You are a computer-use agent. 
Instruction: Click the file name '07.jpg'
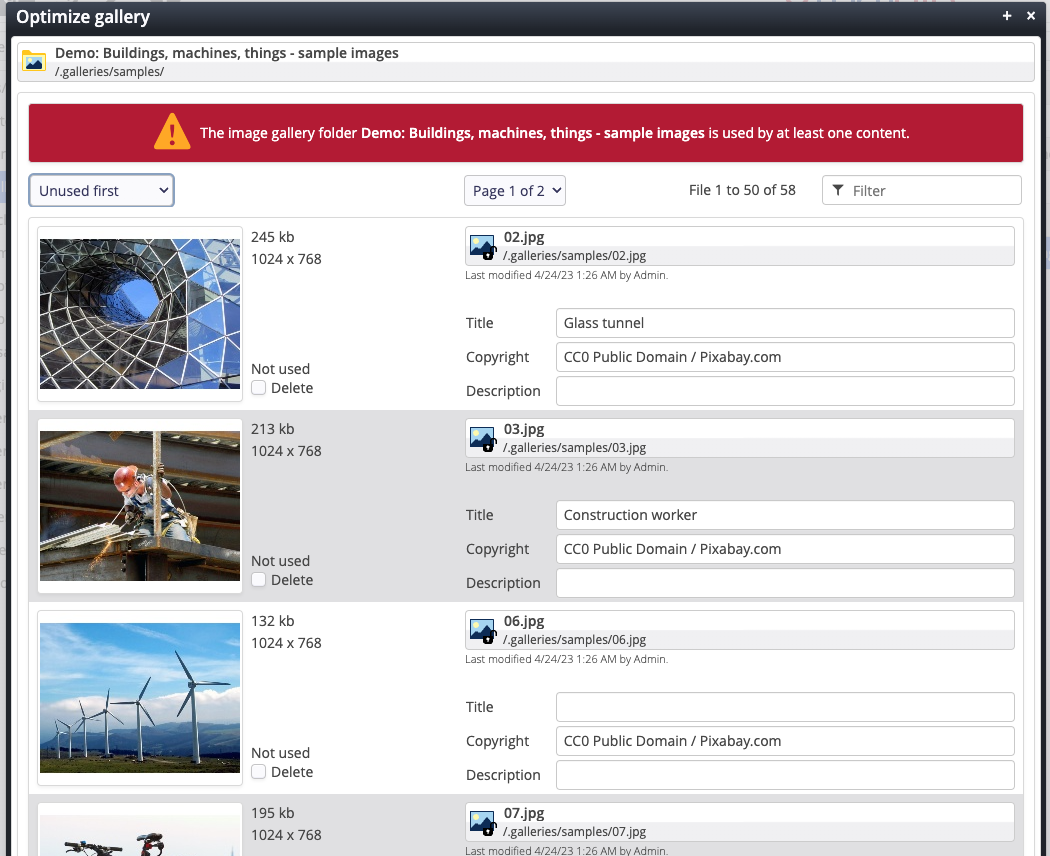(524, 813)
